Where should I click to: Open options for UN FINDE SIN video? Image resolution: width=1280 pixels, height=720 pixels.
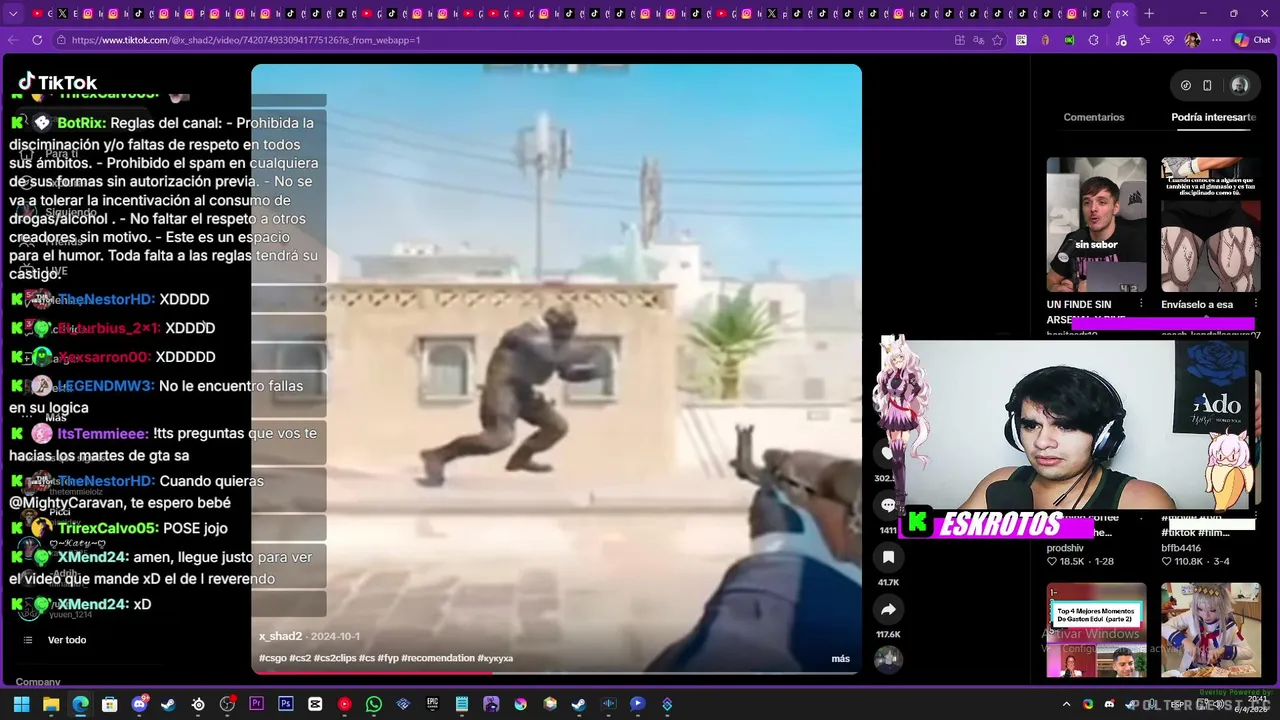[x=1141, y=304]
